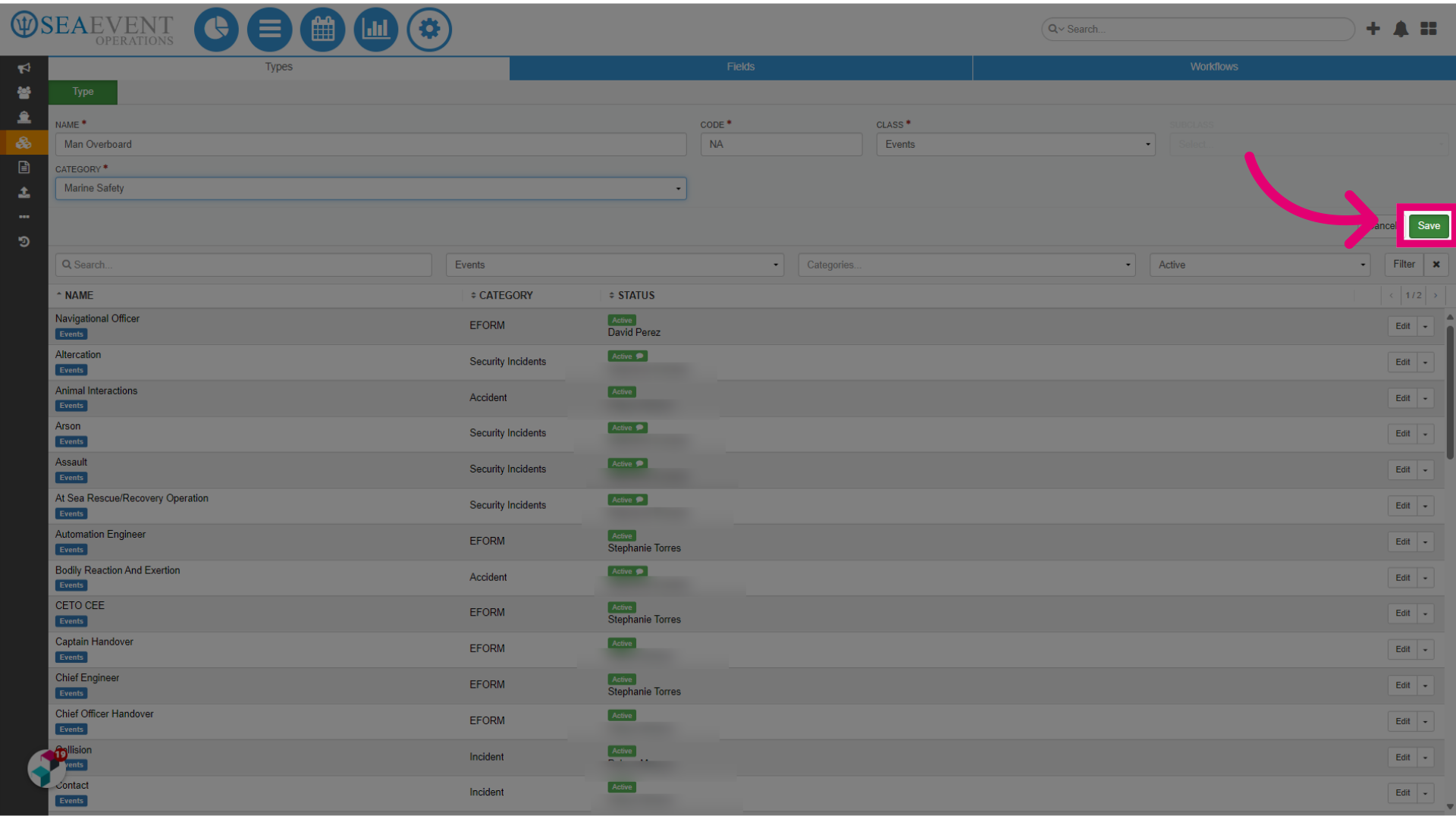Expand the Edit arrow for Altercation row
This screenshot has height=819, width=1456.
coord(1426,362)
